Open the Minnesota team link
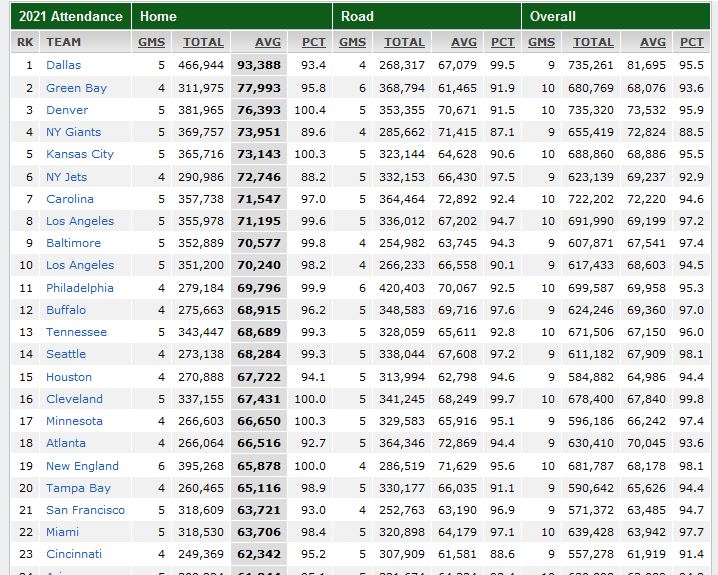The image size is (718, 575). click(74, 421)
